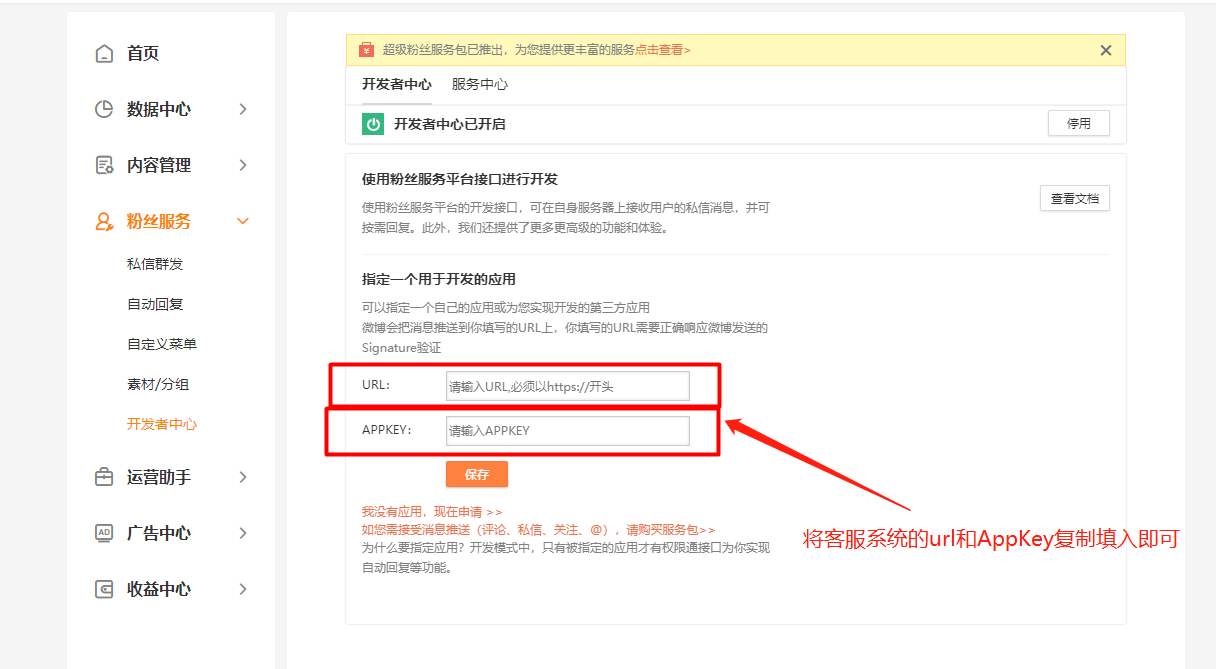Select 开发者中心 in the sidebar
This screenshot has width=1216, height=669.
[162, 424]
